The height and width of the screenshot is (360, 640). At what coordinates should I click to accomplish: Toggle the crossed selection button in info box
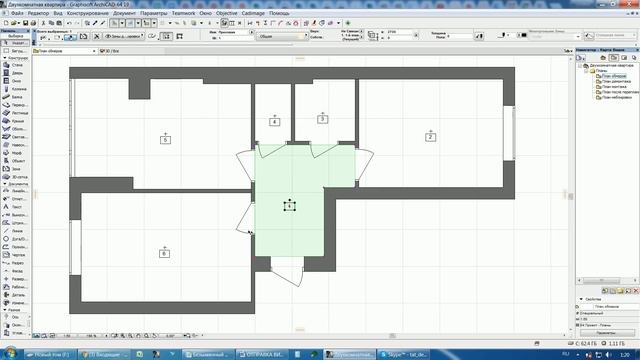tap(97, 37)
